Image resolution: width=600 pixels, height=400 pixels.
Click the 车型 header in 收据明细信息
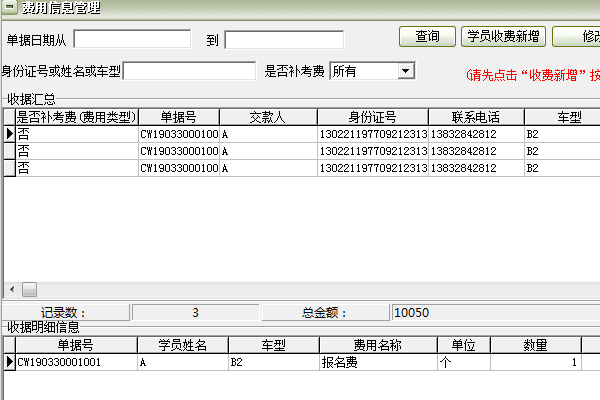pyautogui.click(x=274, y=345)
